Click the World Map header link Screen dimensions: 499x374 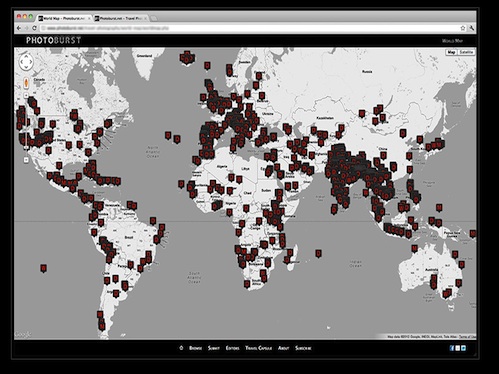click(x=452, y=41)
